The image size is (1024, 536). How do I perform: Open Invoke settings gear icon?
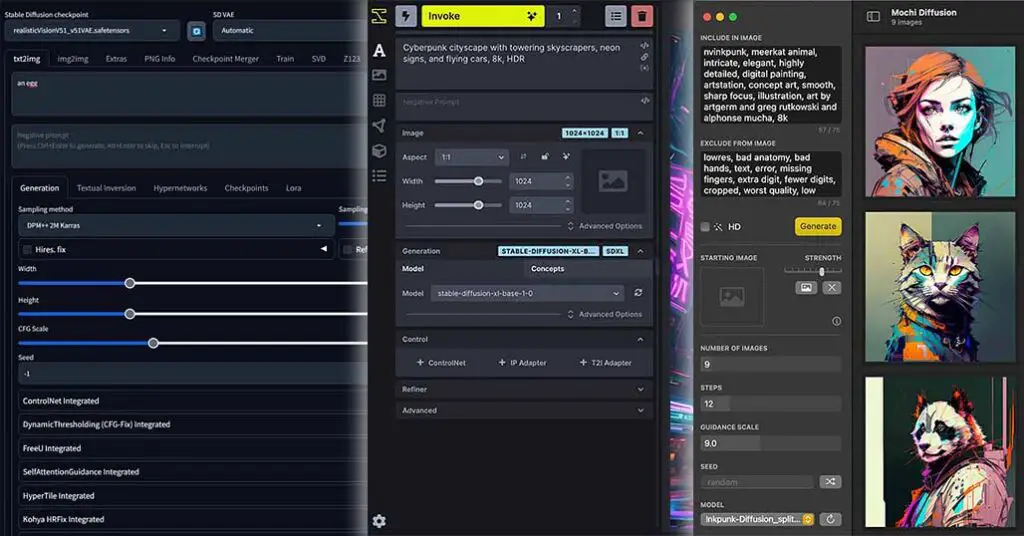379,520
